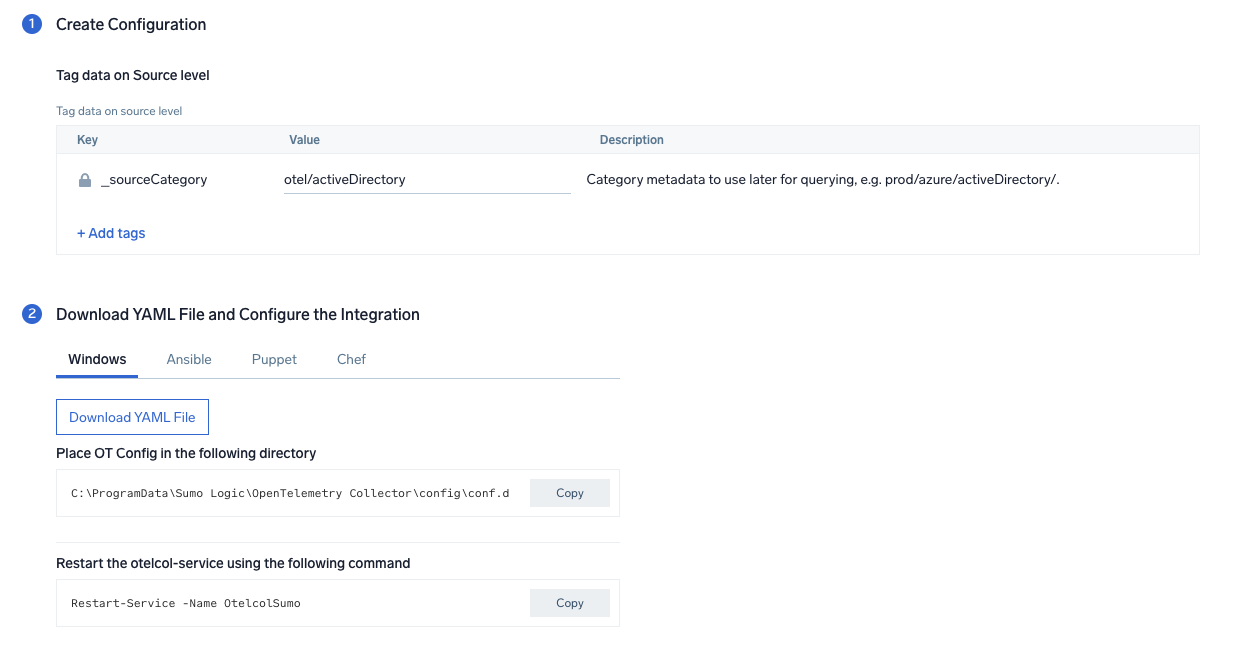This screenshot has height=666, width=1244.
Task: Click the Restart the otelcol-service label
Action: [x=233, y=563]
